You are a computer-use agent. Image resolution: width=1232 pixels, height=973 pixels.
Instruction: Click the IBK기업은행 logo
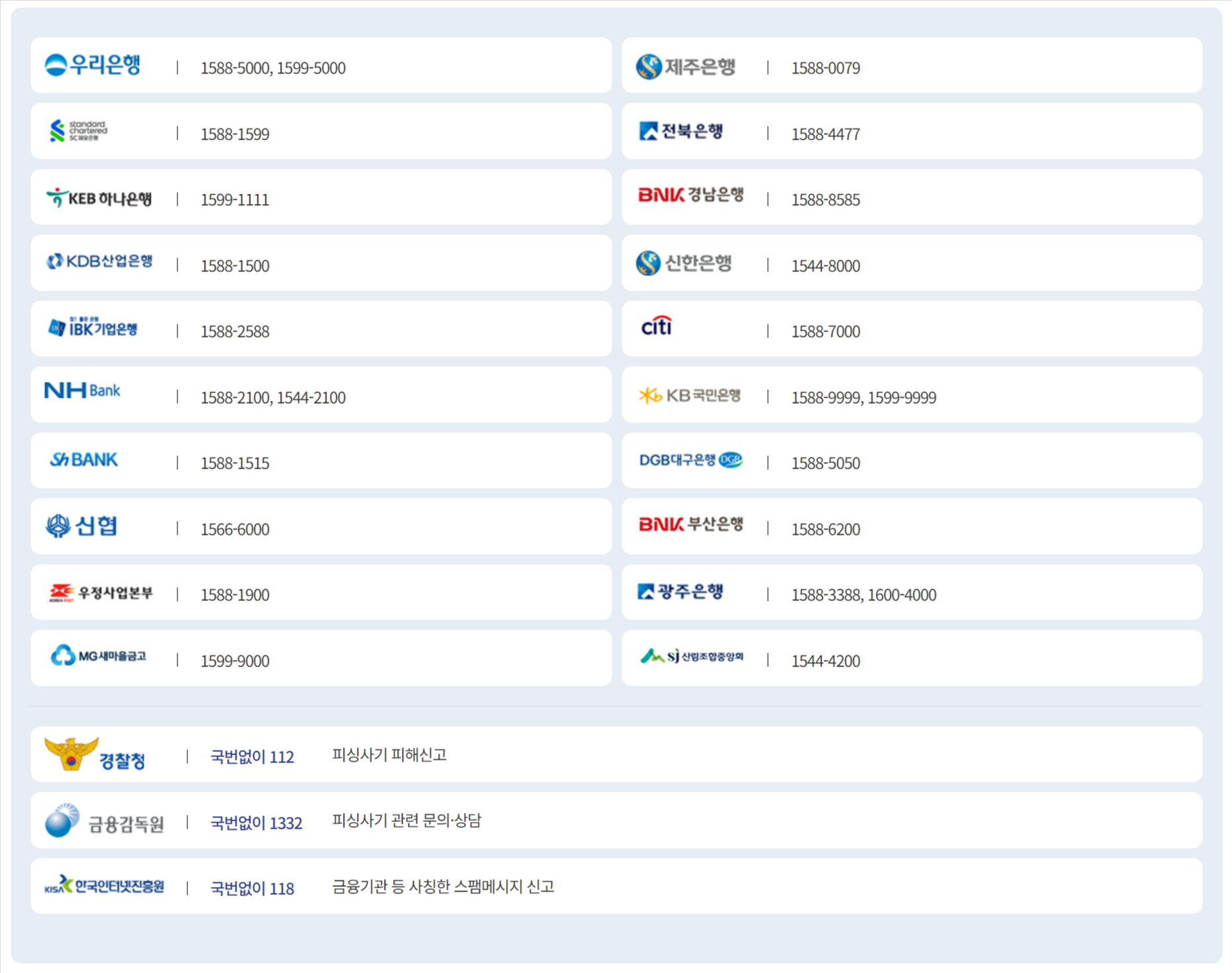(x=93, y=326)
